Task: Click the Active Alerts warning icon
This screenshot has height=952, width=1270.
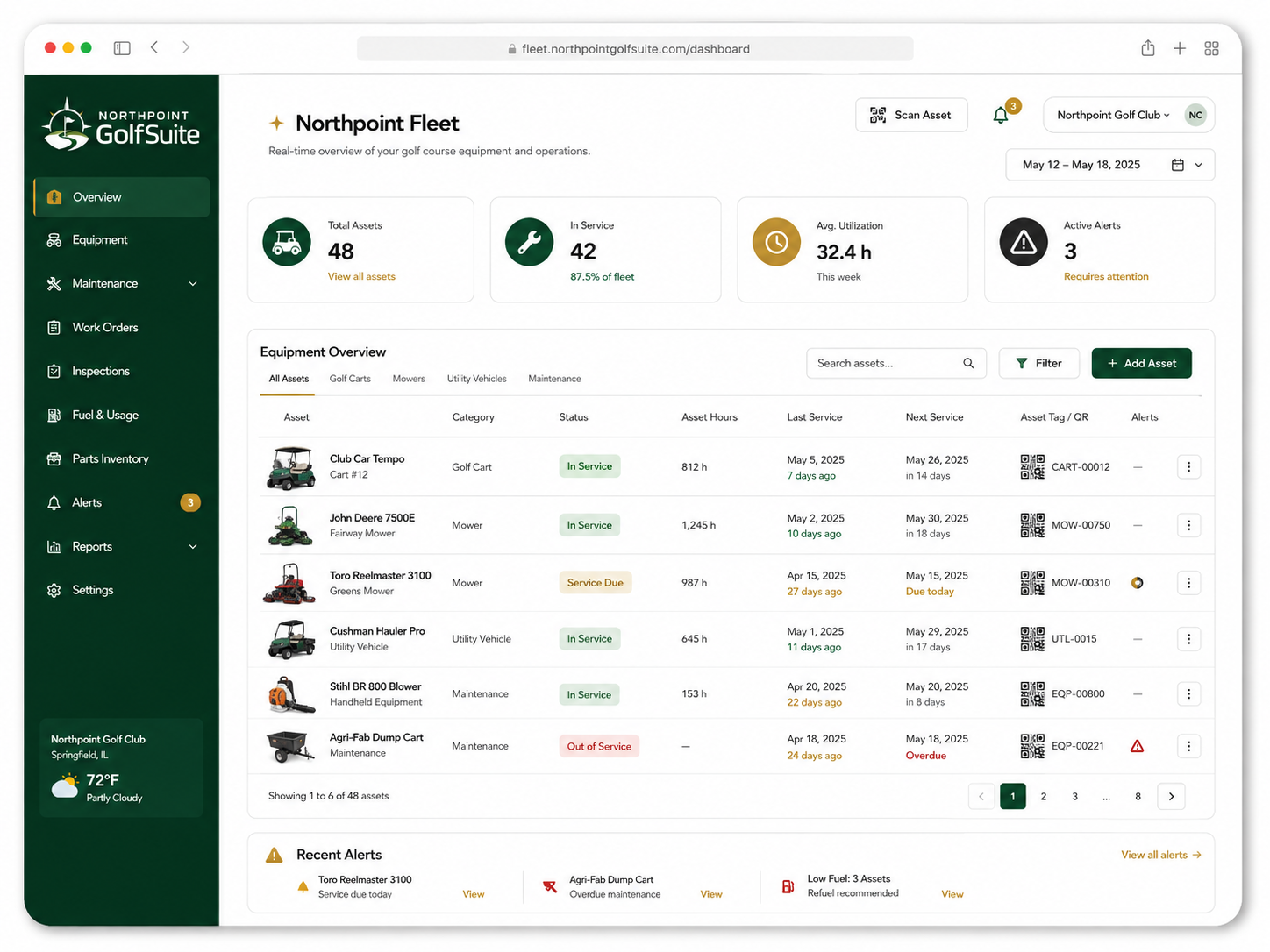Action: 1024,242
